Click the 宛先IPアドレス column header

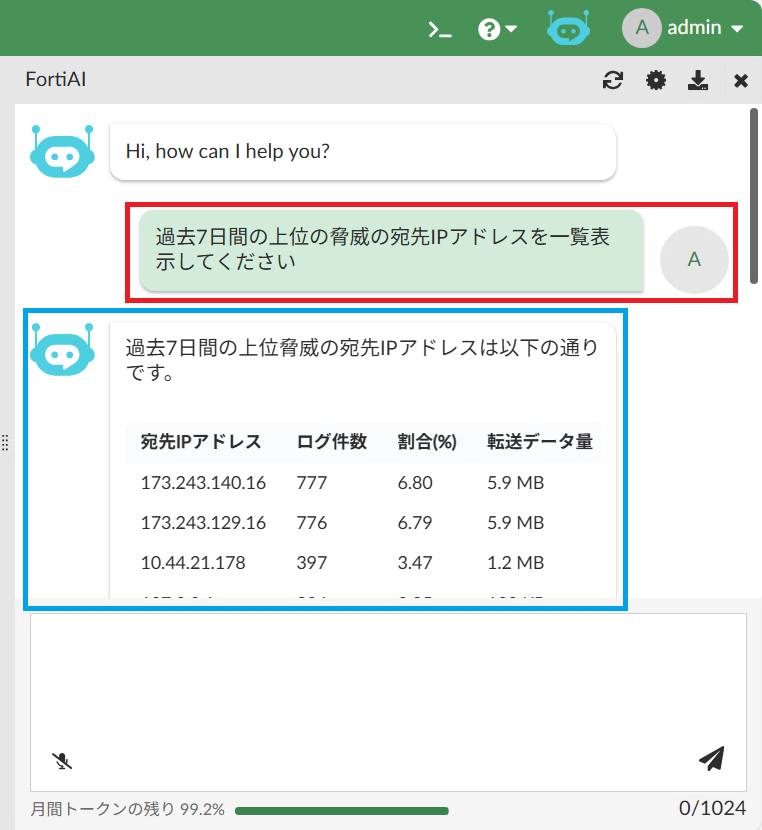click(x=201, y=442)
